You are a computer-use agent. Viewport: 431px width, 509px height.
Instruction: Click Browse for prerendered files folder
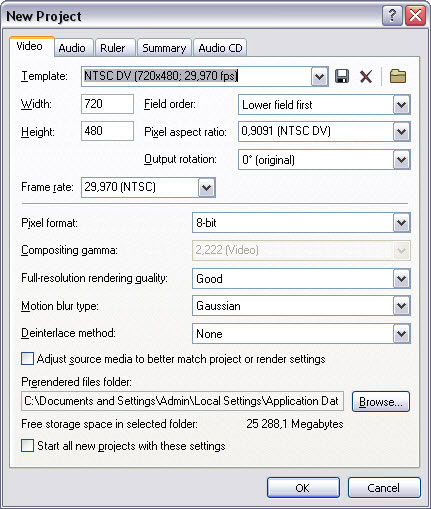click(x=381, y=402)
